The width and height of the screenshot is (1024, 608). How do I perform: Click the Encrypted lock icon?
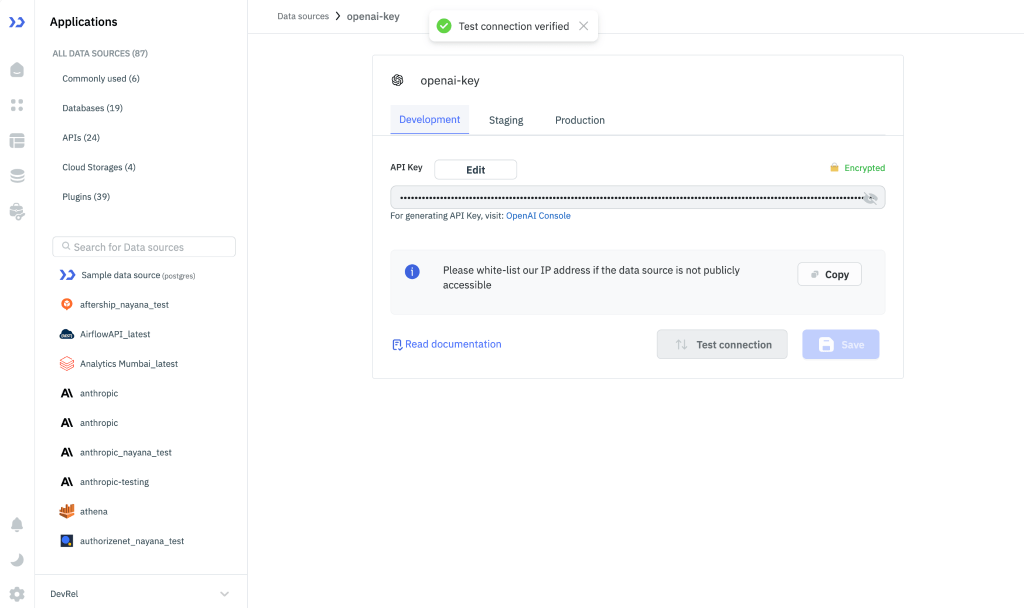(834, 168)
